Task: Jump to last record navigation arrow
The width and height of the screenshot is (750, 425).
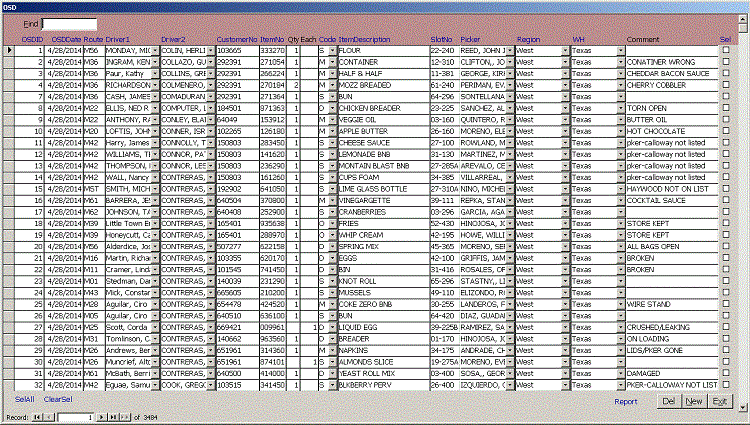Action: click(112, 415)
